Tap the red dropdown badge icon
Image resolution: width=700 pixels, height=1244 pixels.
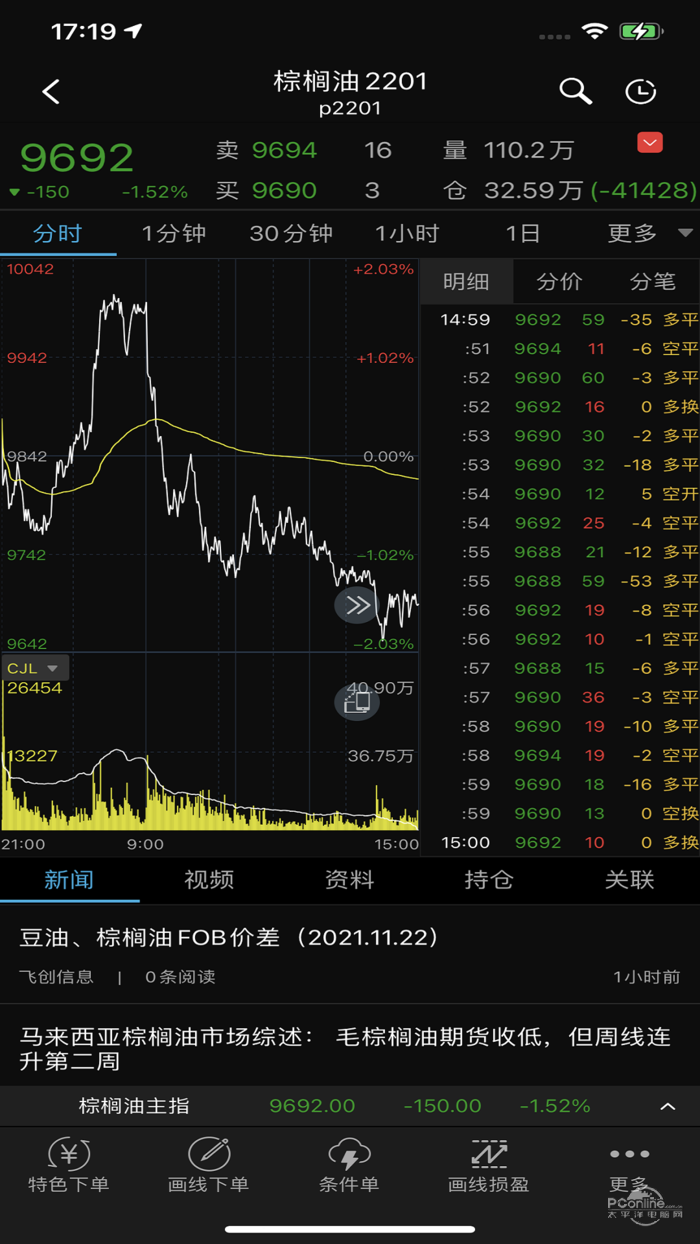click(650, 143)
